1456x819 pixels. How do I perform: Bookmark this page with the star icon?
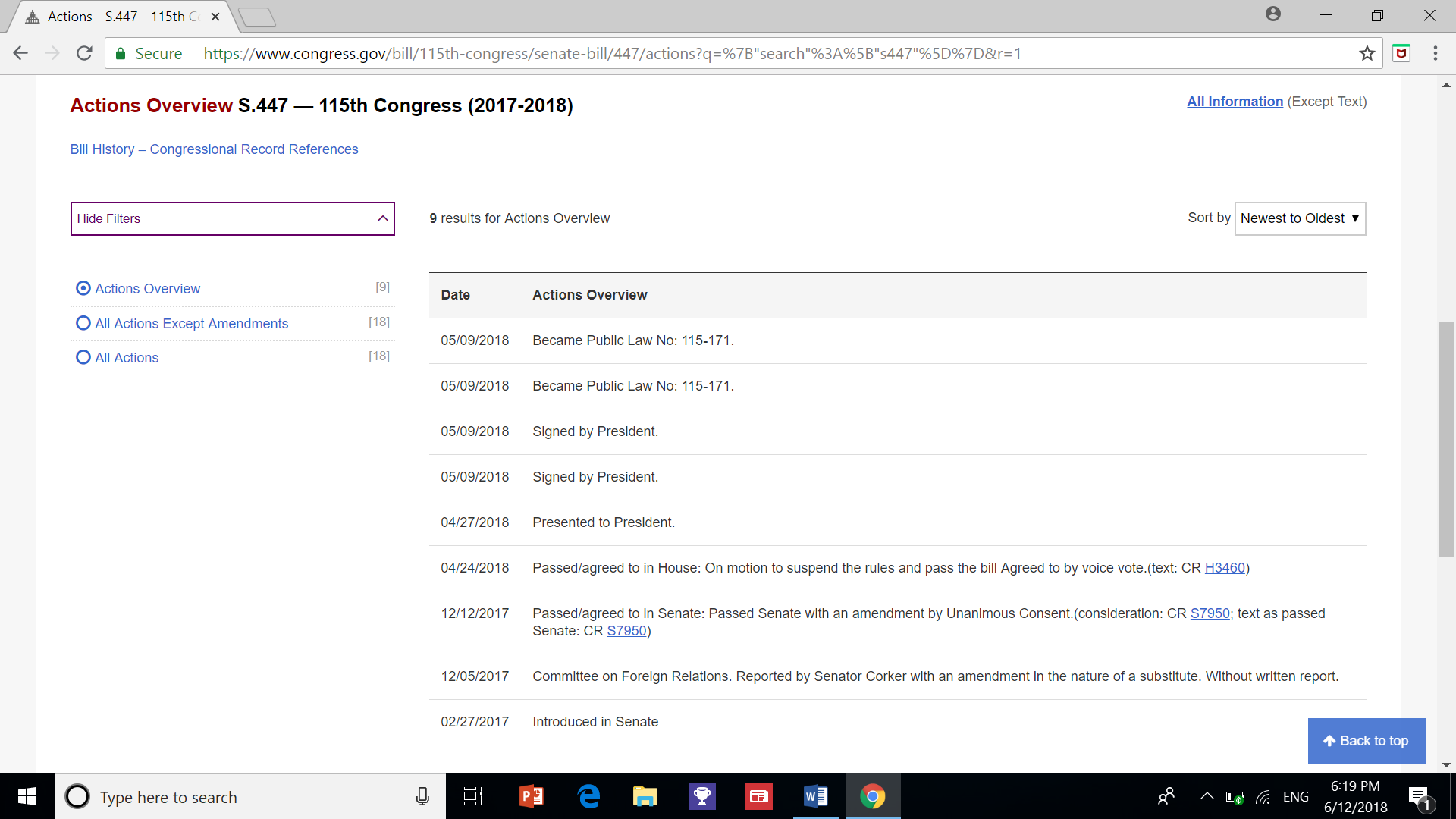point(1367,53)
